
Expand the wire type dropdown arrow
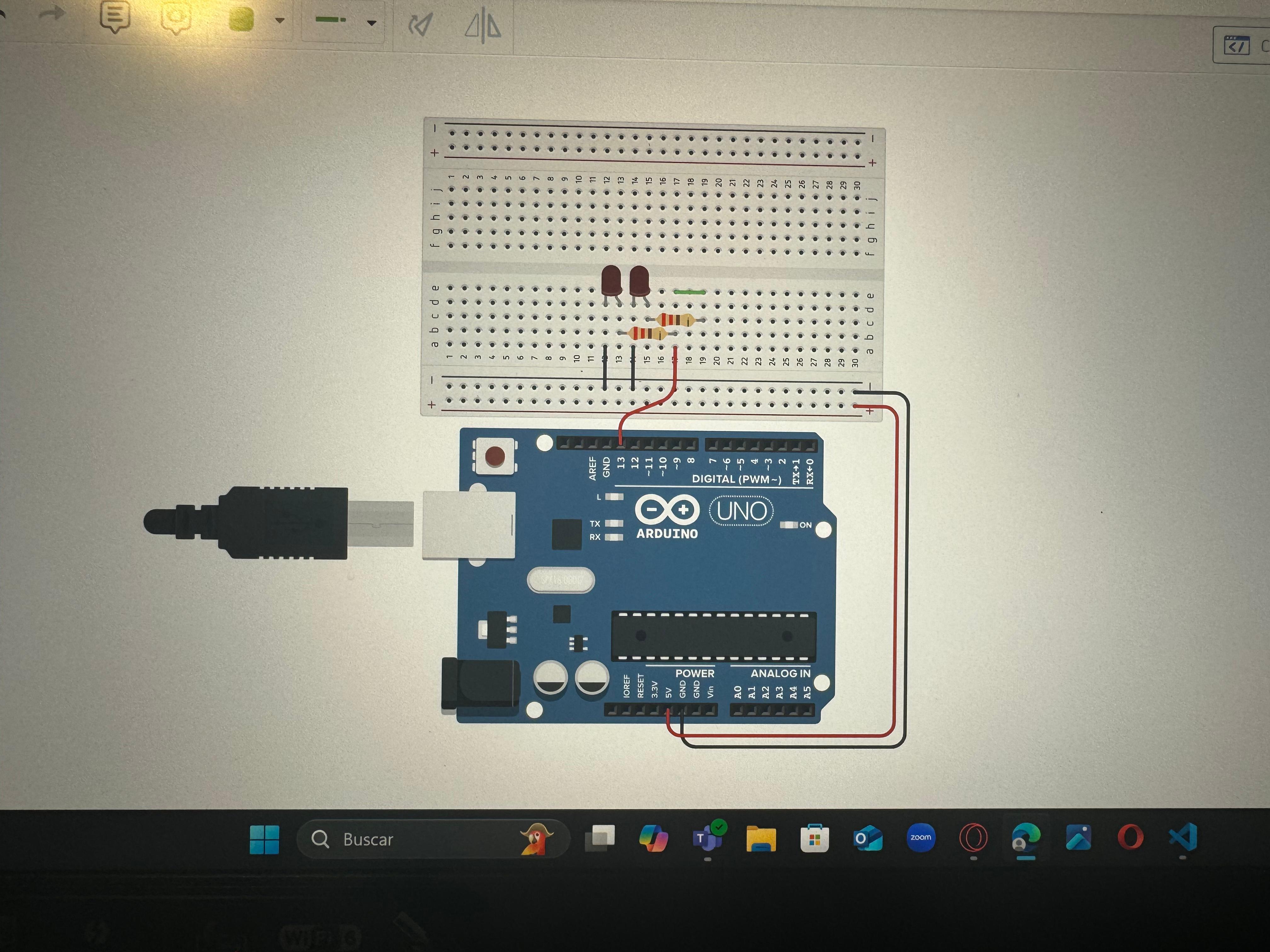pyautogui.click(x=371, y=24)
